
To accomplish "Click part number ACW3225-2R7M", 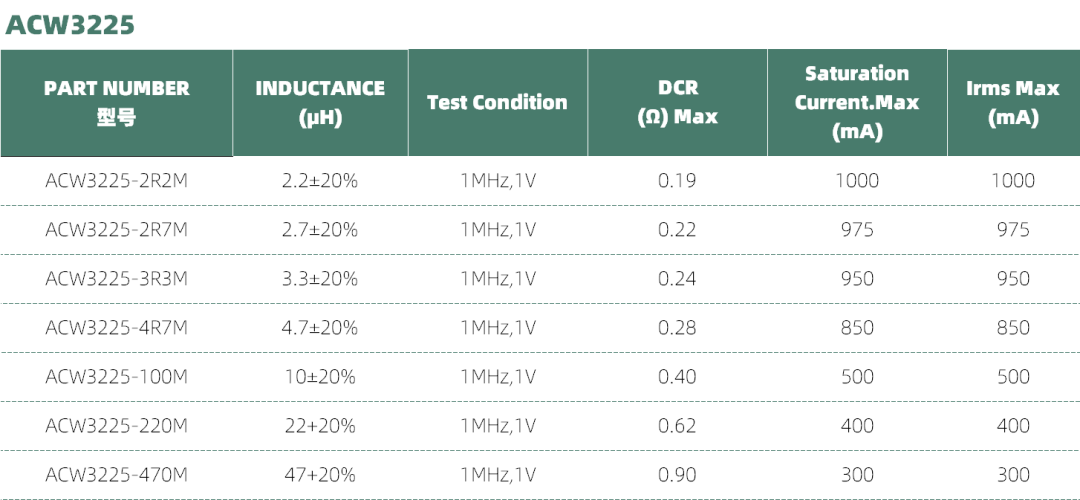I will 116,230.
